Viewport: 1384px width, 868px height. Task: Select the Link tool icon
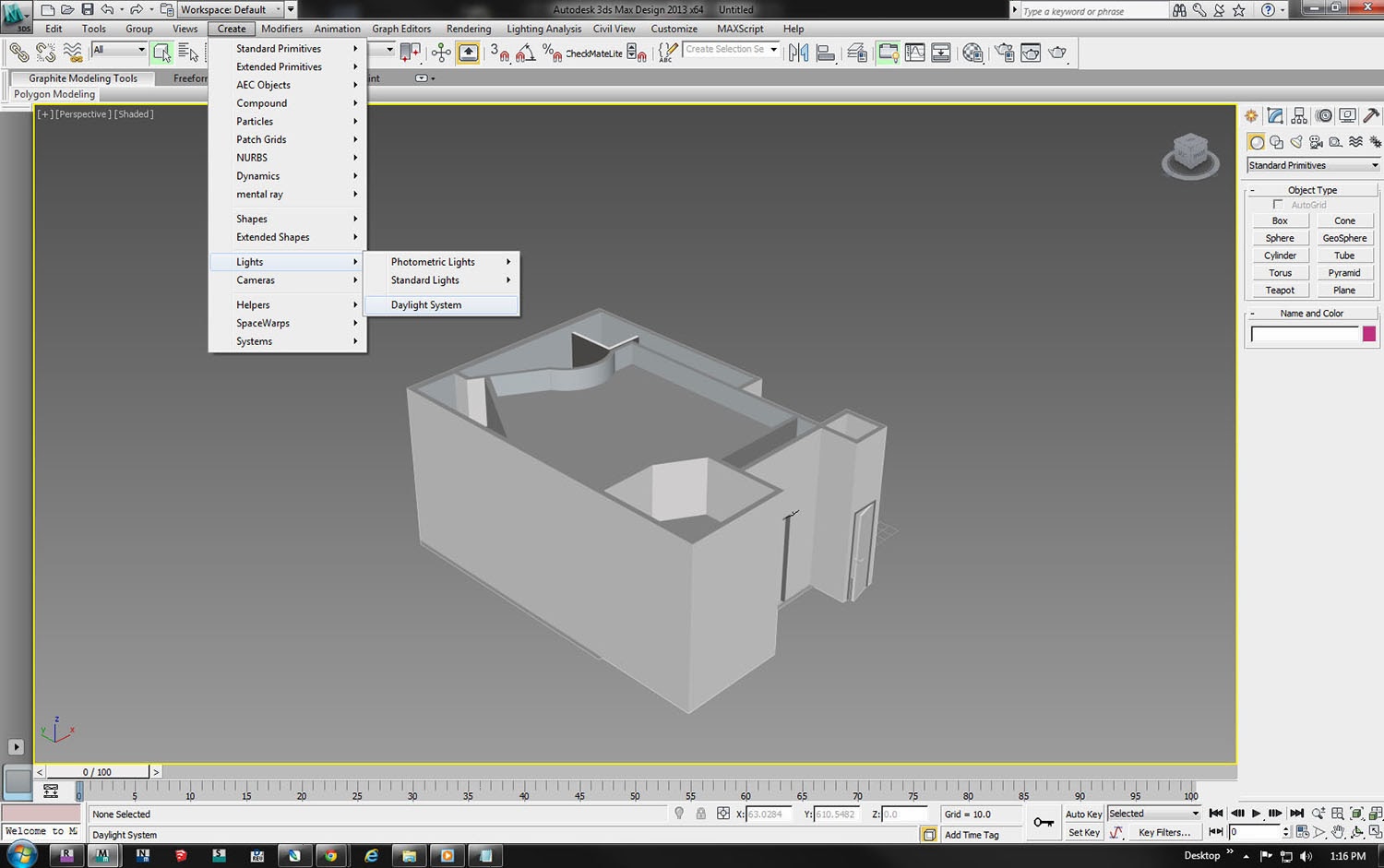18,53
